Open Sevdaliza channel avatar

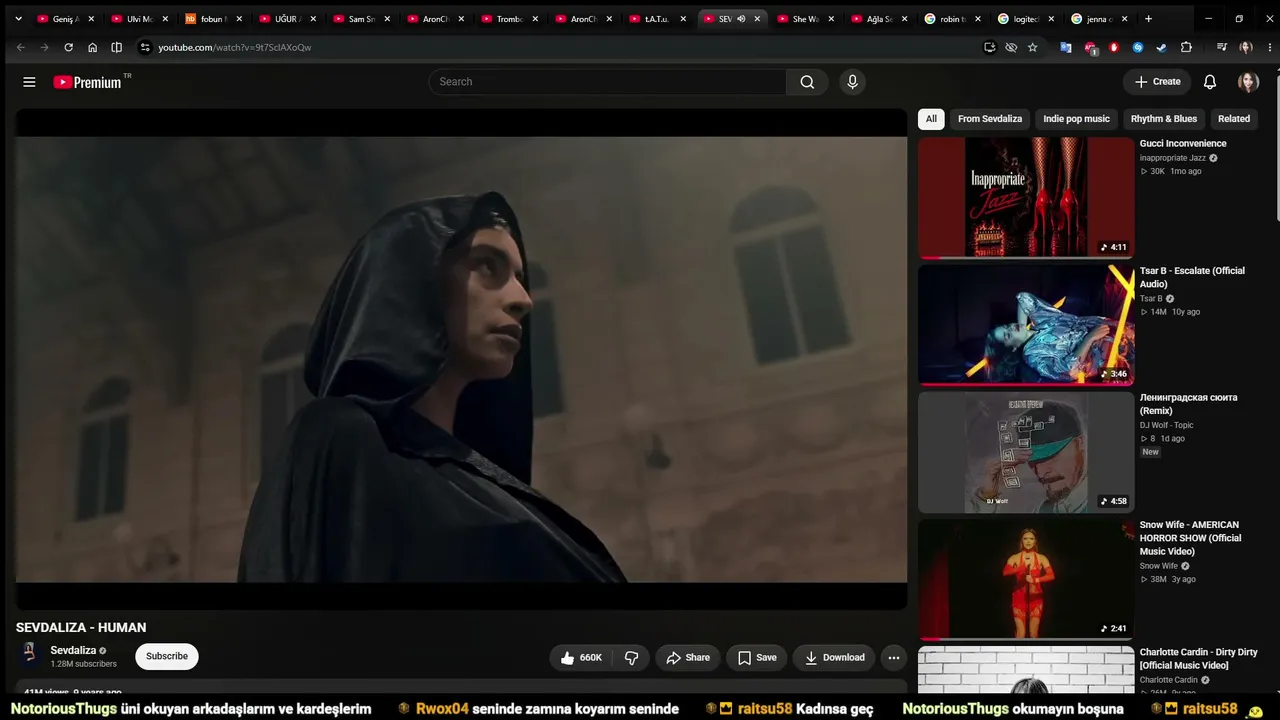tap(30, 655)
